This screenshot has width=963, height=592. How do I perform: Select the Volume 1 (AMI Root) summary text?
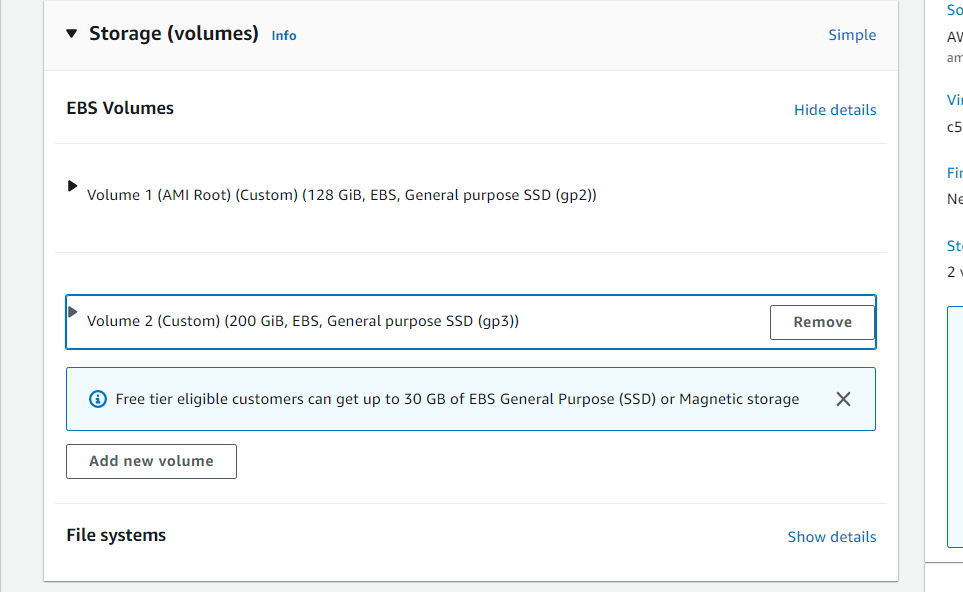coord(341,195)
